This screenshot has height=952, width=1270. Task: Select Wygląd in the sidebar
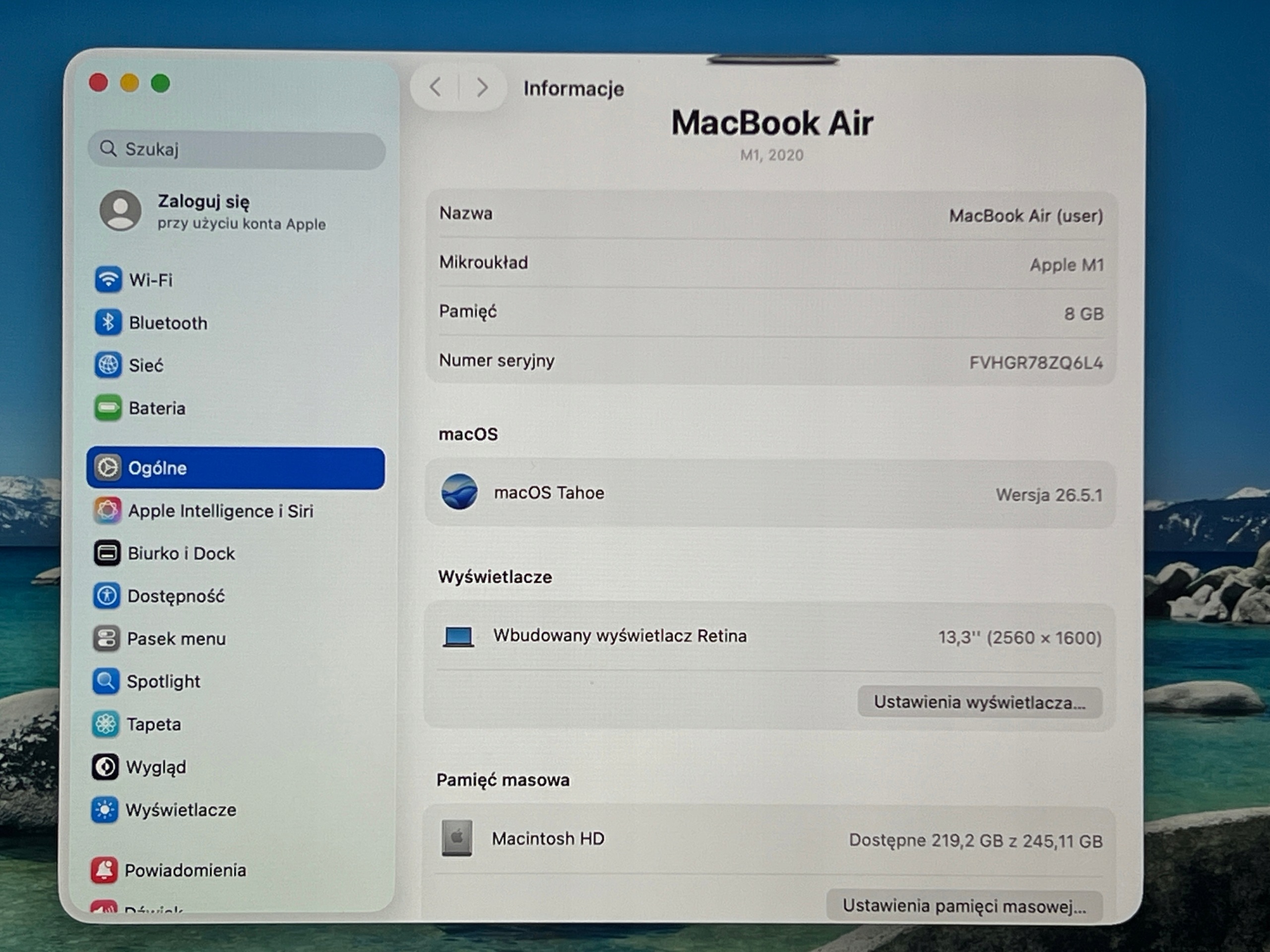tap(156, 767)
